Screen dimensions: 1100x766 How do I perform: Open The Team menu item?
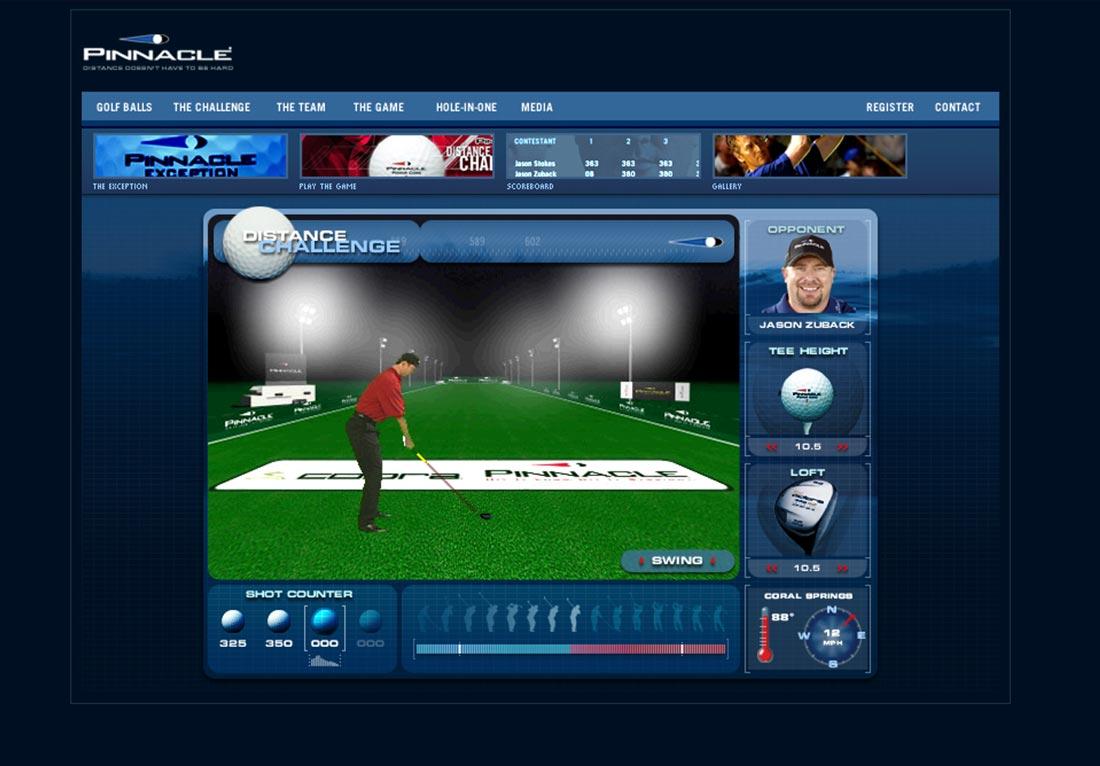(301, 107)
